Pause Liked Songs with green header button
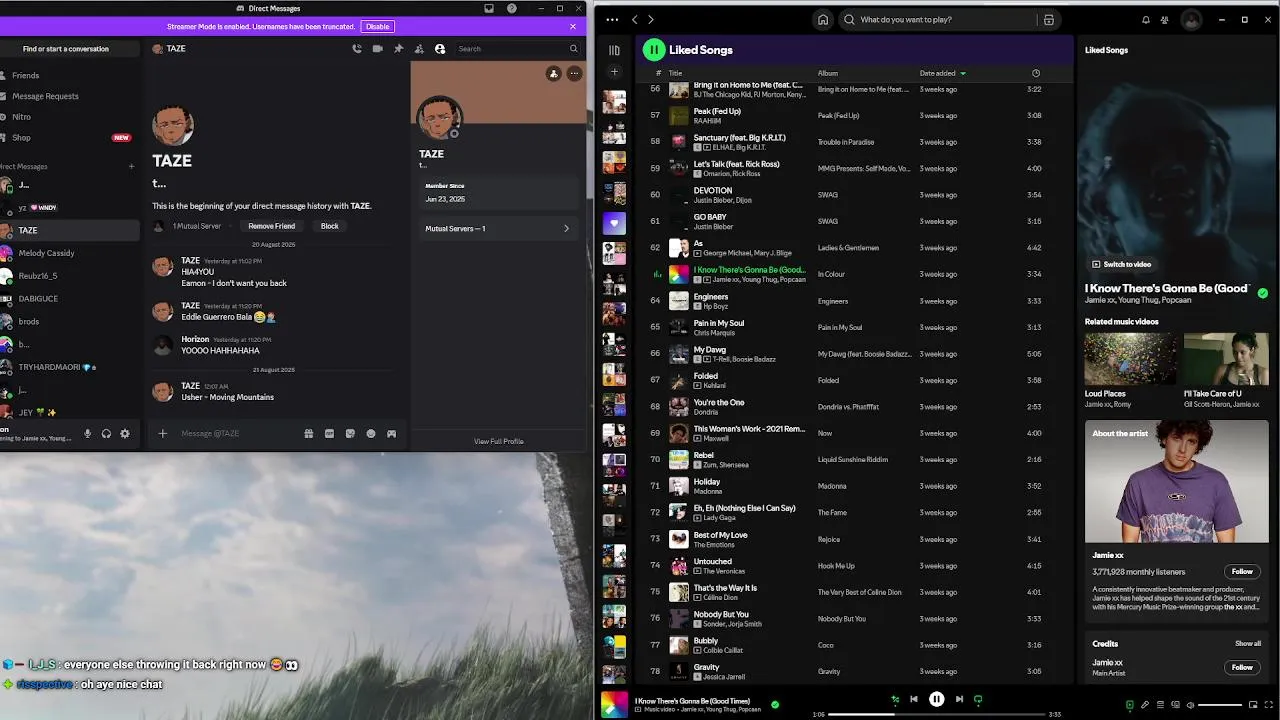Screen dimensions: 1280x720 point(654,49)
